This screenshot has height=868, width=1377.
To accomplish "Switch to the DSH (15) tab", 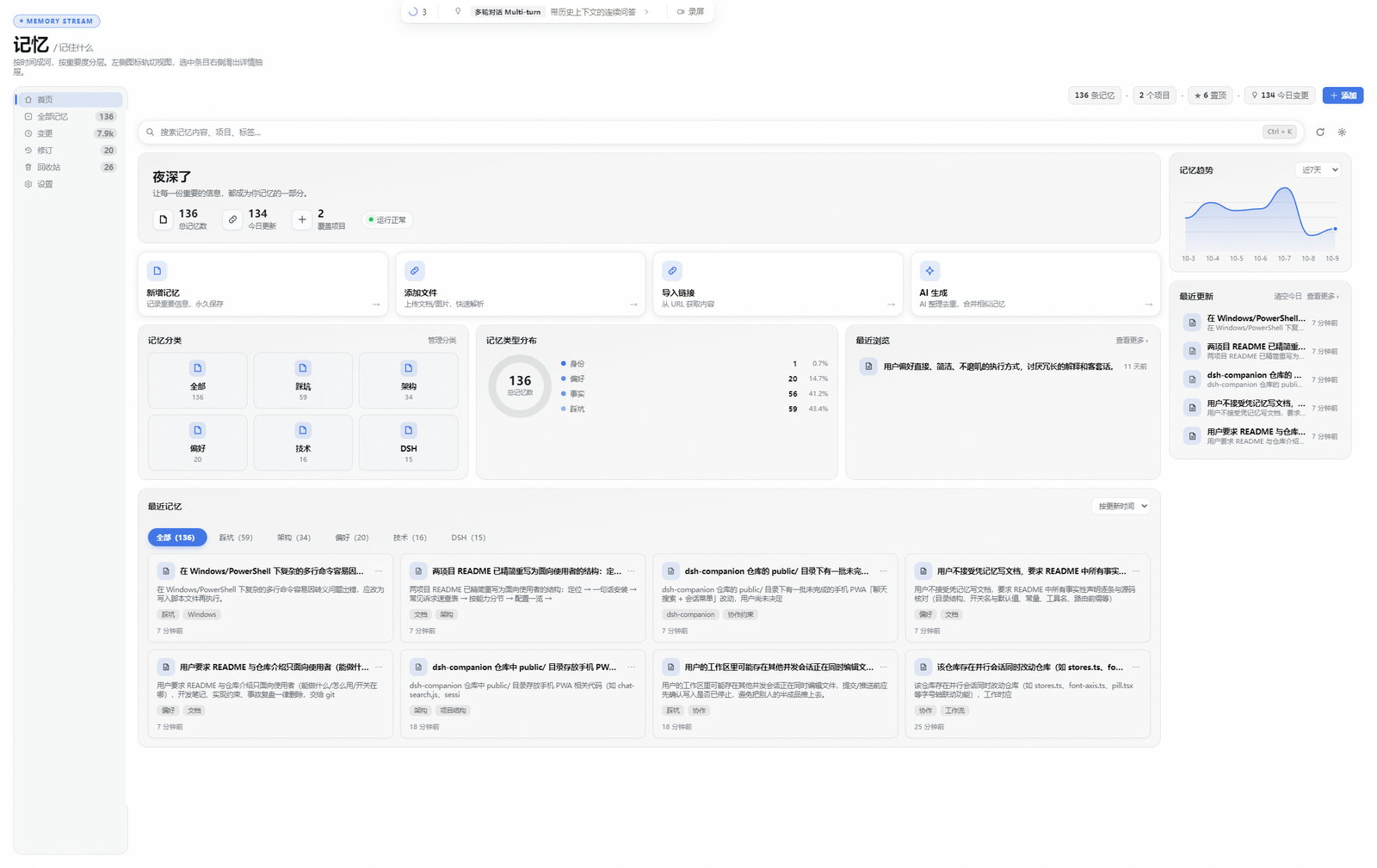I will click(468, 538).
